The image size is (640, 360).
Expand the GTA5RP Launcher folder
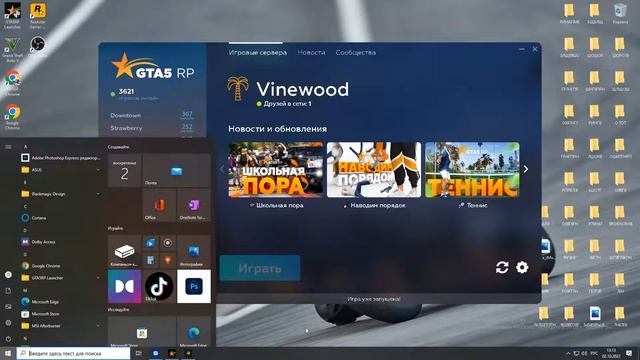pyautogui.click(x=60, y=278)
